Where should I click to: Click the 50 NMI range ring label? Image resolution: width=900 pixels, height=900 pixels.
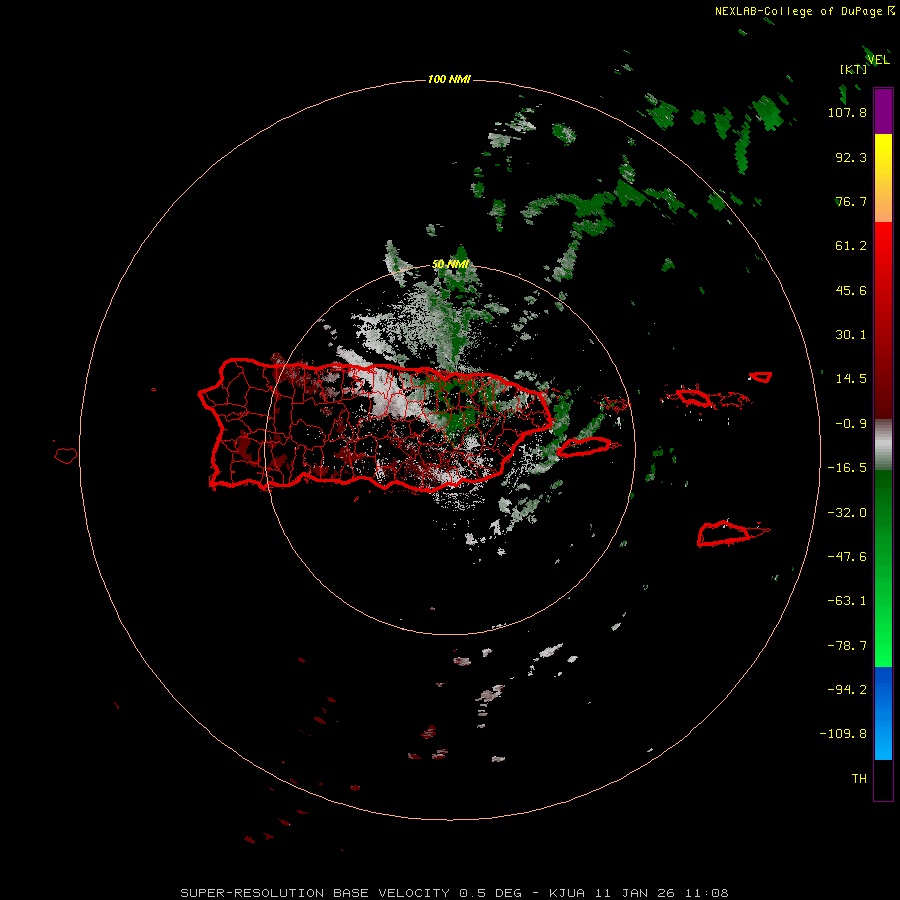451,264
